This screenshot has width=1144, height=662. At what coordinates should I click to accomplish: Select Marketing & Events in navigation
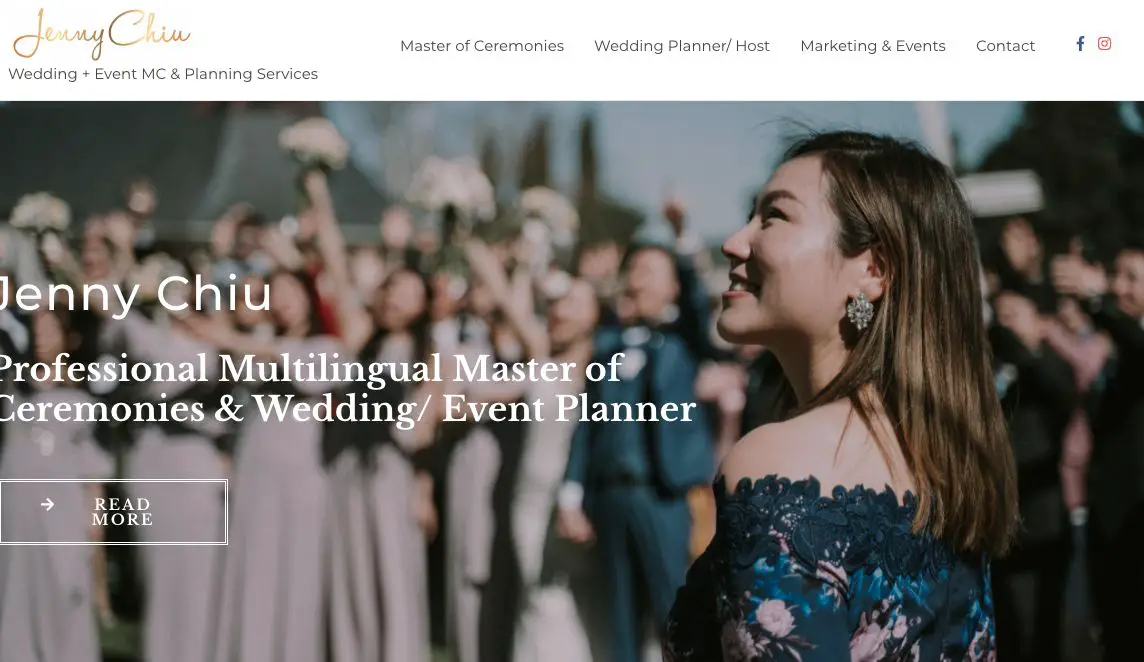873,46
